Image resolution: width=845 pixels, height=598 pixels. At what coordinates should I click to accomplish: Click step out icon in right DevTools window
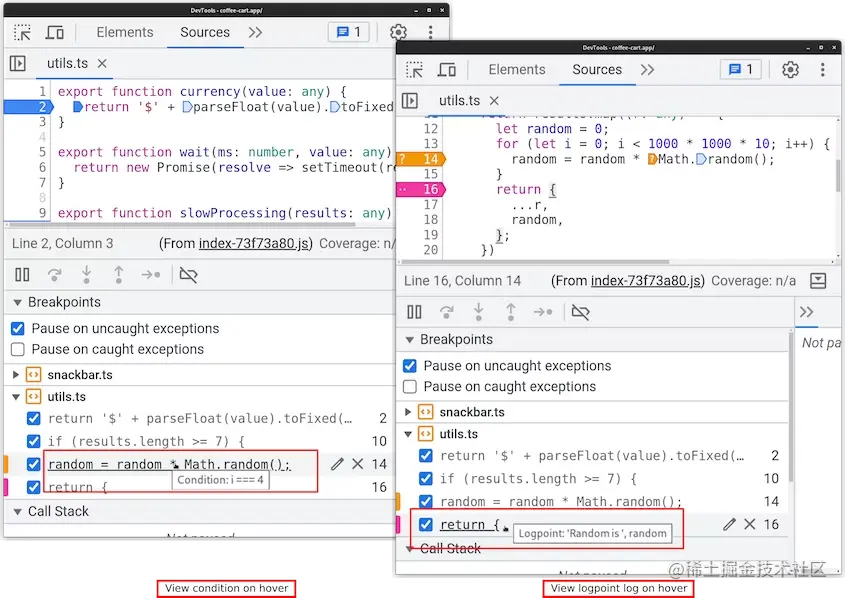tap(510, 312)
